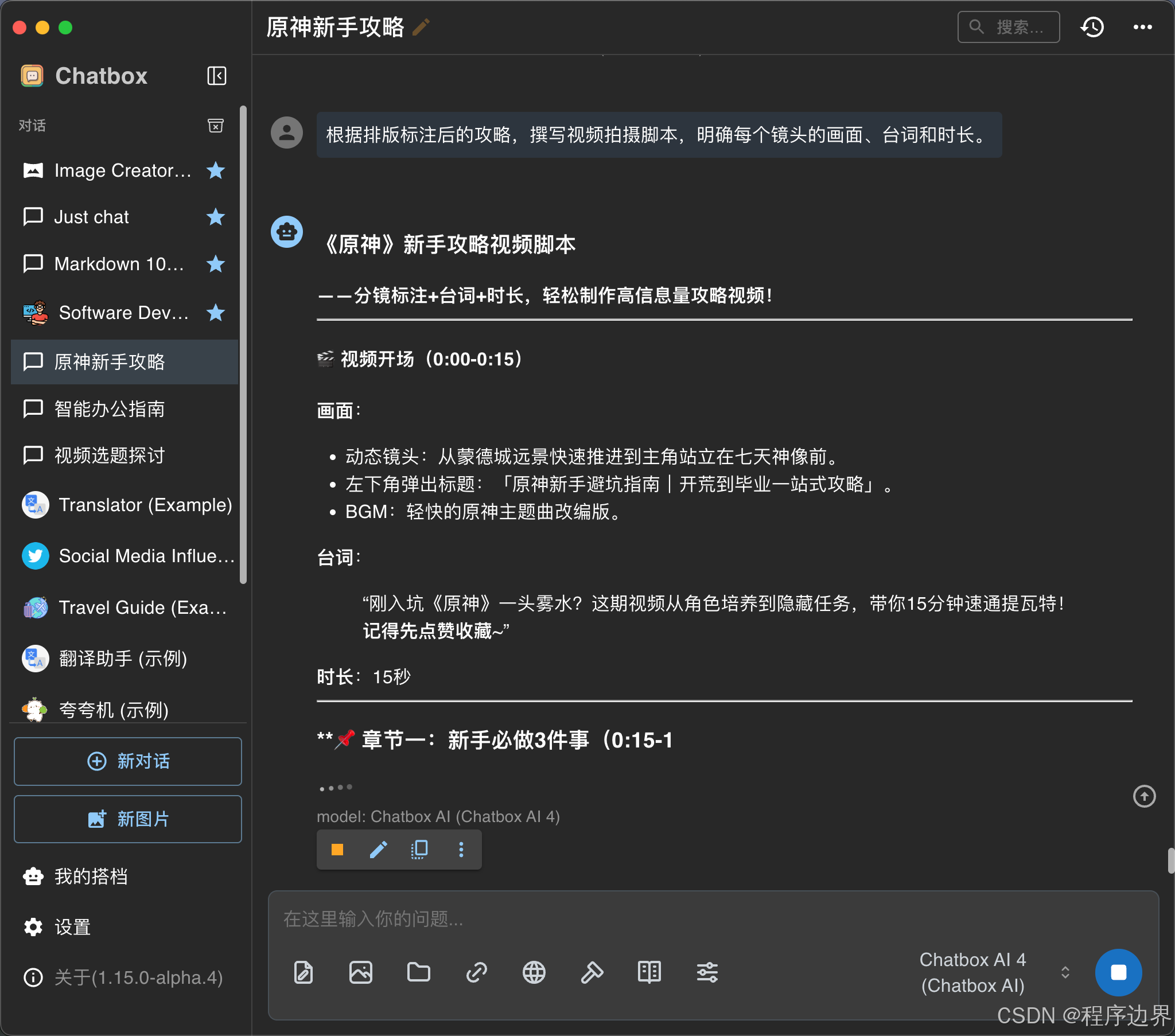Click the folder icon in input toolbar
This screenshot has width=1175, height=1036.
418,973
